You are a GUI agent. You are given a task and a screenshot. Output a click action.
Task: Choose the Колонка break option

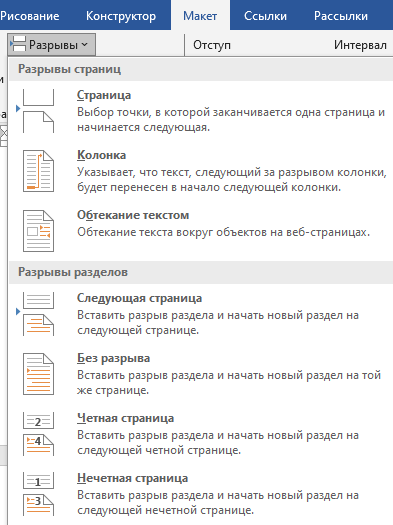(201, 171)
